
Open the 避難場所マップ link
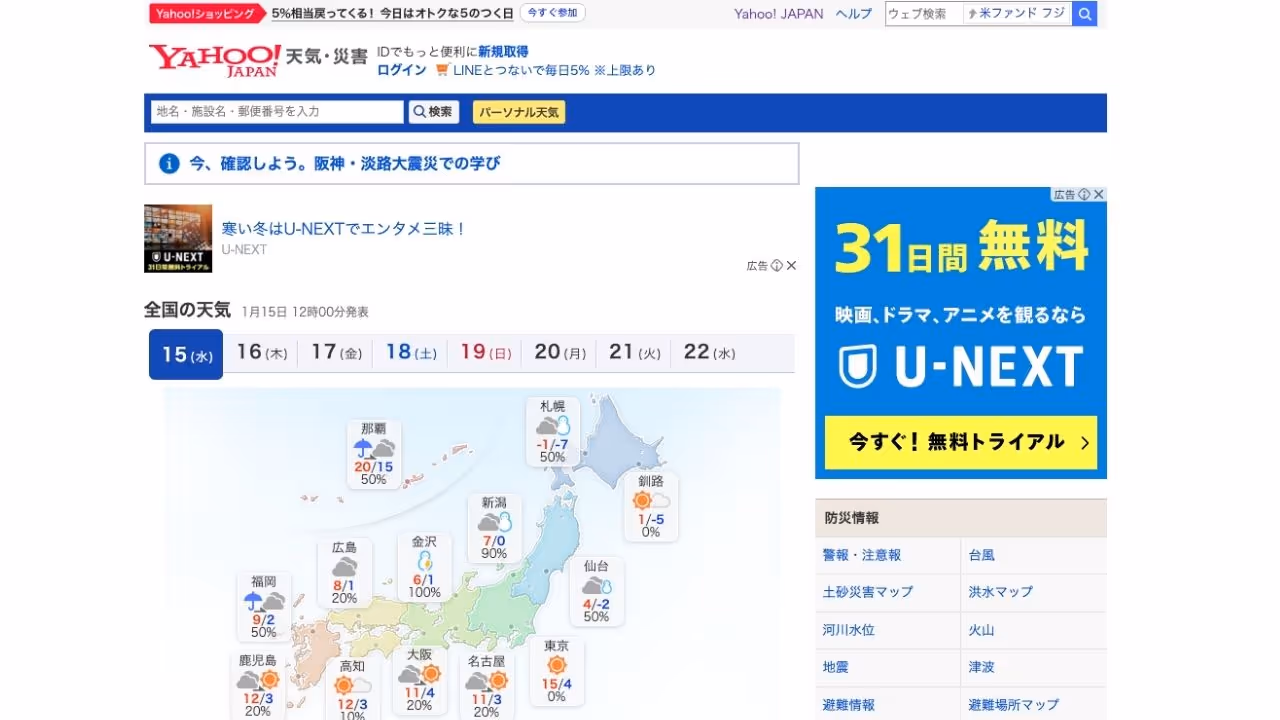tap(1014, 705)
